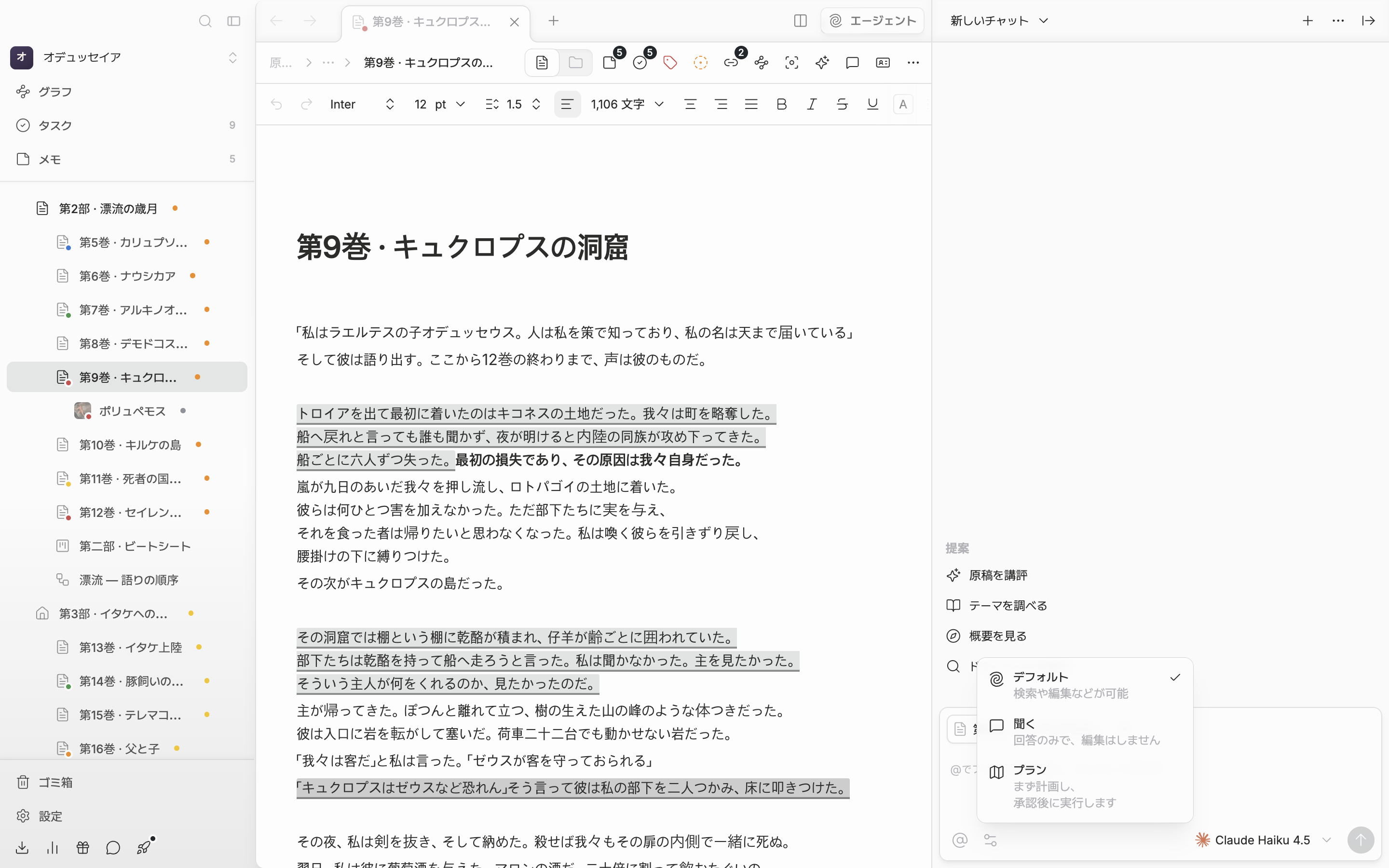Add a new tab with plus icon

553,21
